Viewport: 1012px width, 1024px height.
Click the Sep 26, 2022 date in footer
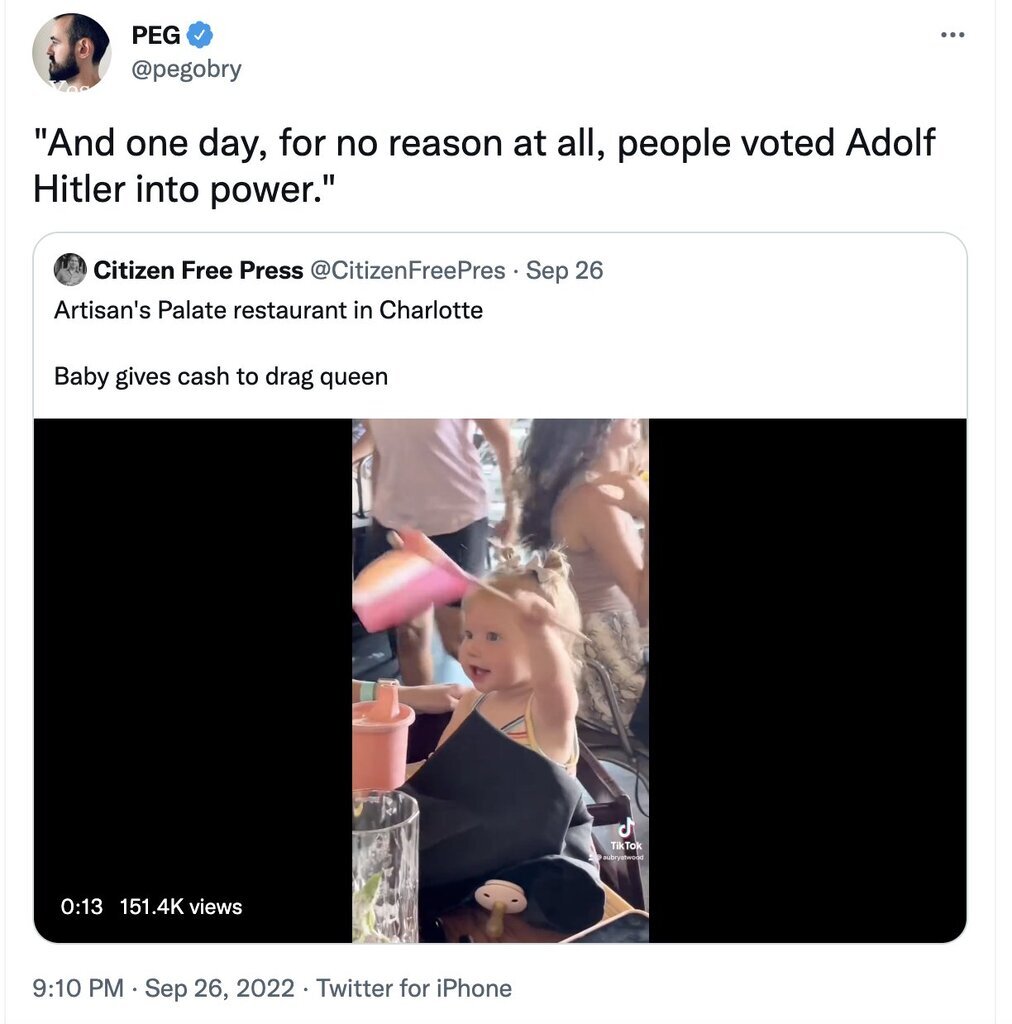click(220, 989)
